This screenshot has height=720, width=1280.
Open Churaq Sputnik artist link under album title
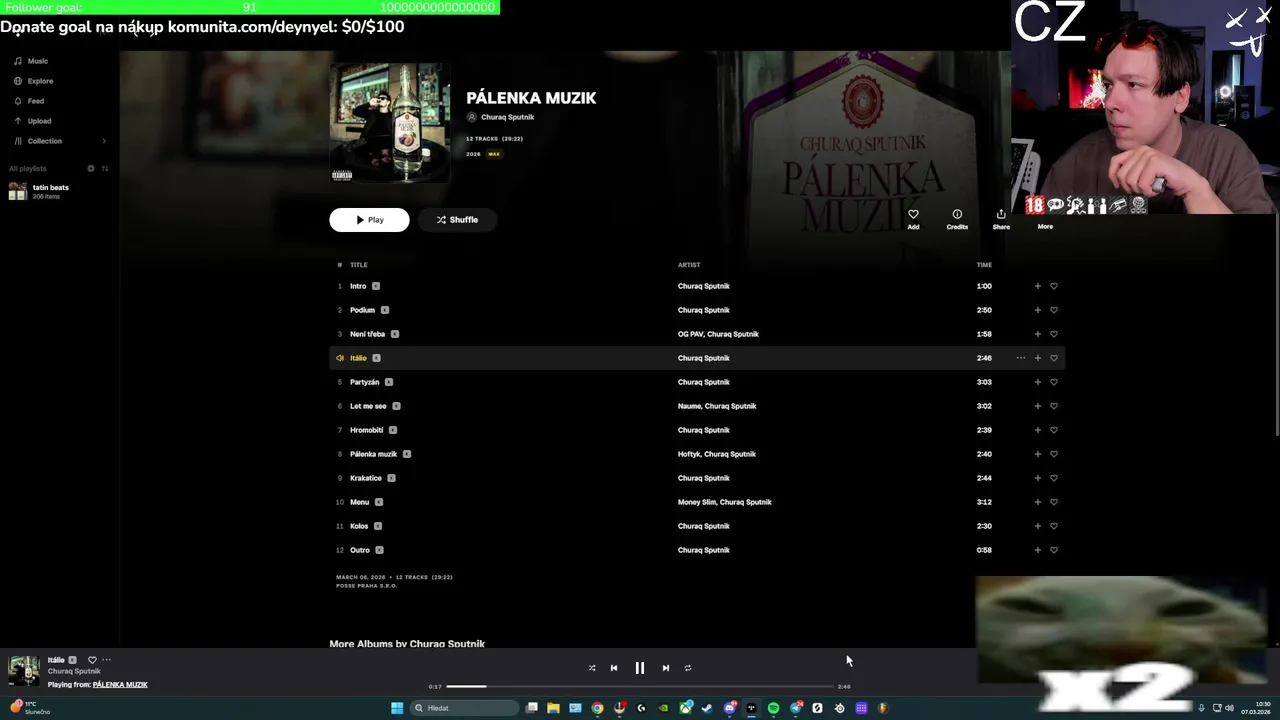507,117
